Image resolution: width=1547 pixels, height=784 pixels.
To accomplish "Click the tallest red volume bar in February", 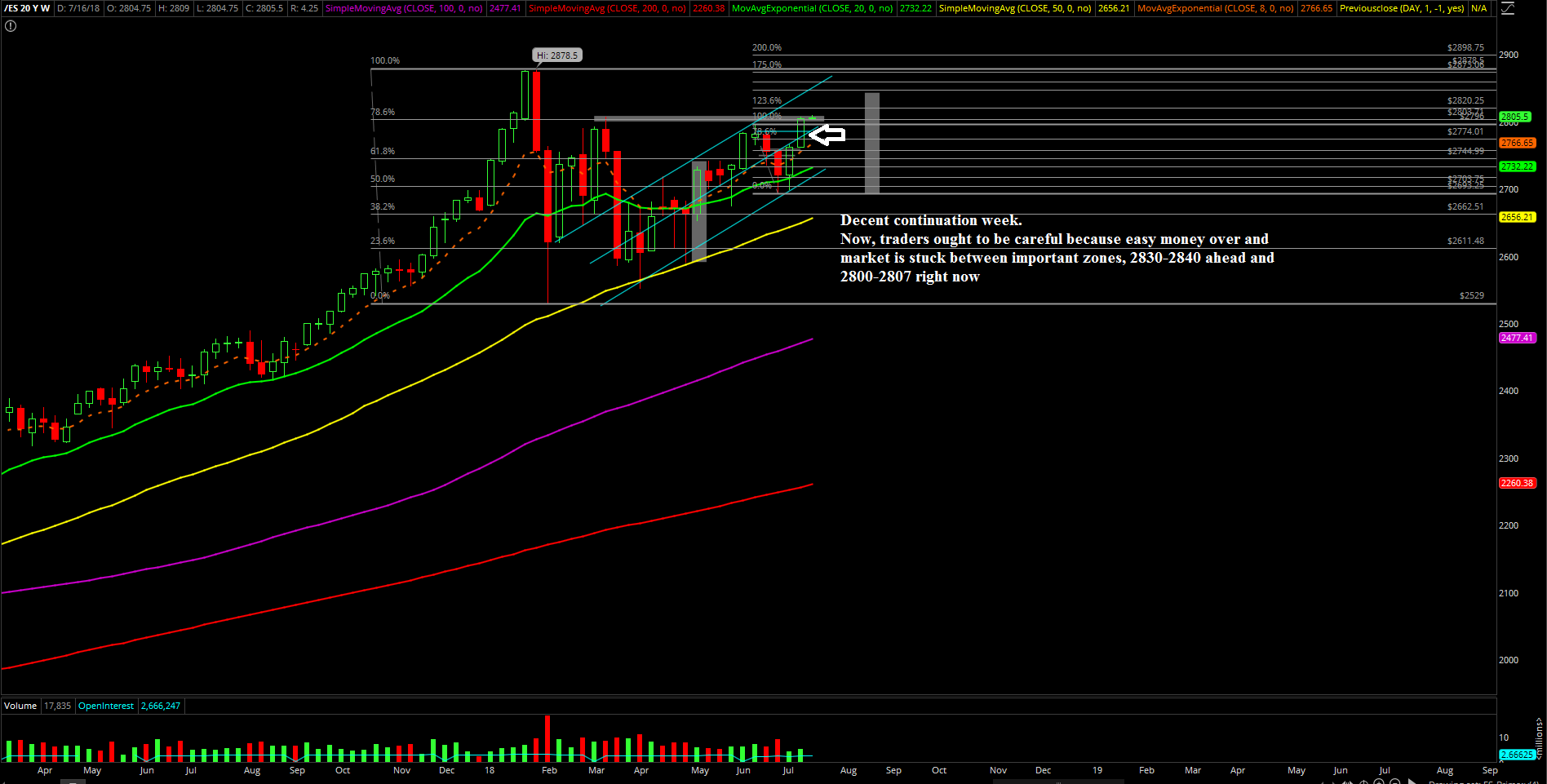I will point(547,738).
